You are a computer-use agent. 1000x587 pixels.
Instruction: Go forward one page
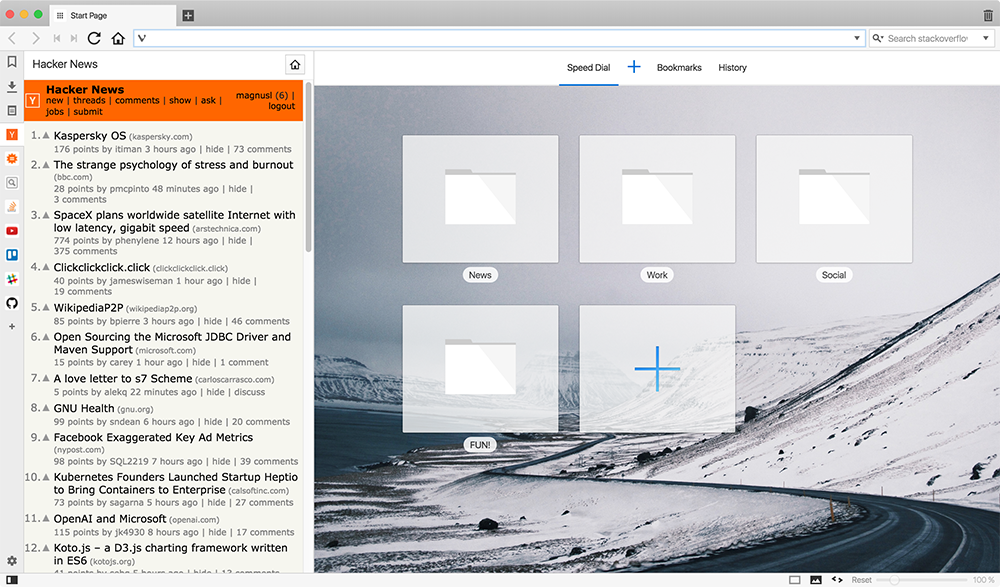click(36, 38)
